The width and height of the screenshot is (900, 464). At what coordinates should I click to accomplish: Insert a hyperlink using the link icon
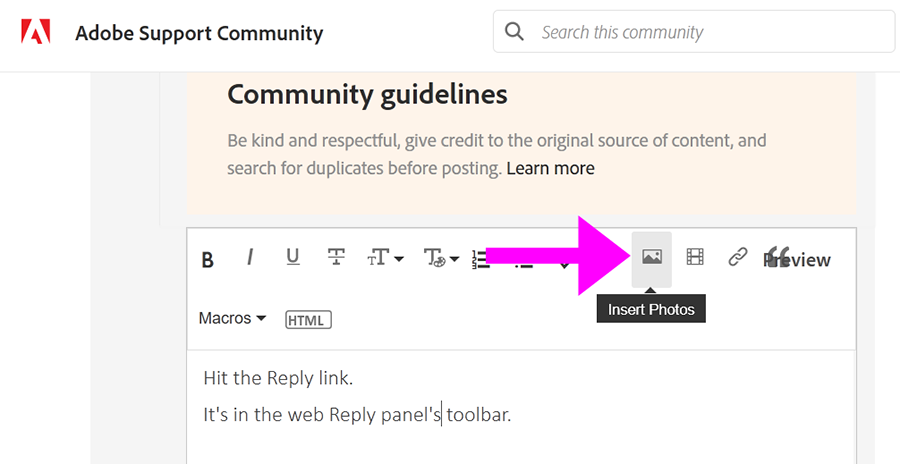[x=738, y=258]
